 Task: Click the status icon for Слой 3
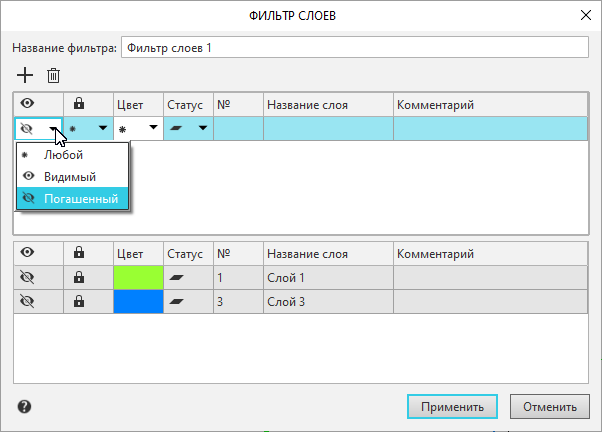(x=177, y=300)
